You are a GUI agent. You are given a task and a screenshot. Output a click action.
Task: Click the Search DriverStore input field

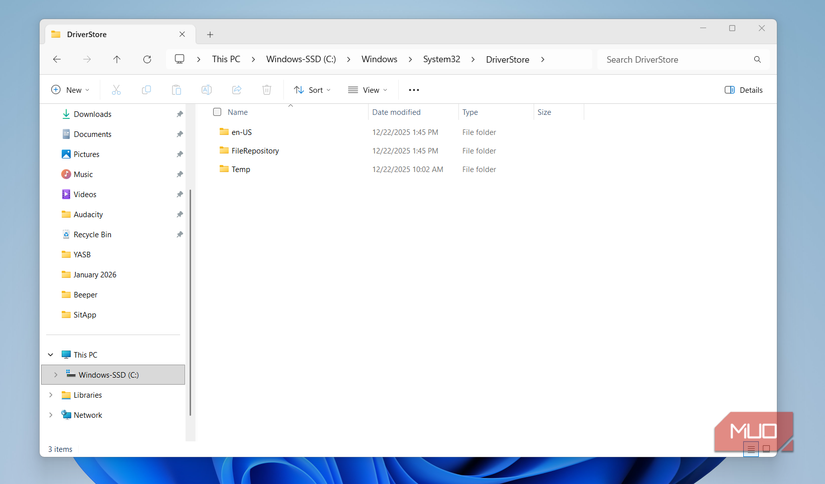coord(675,60)
